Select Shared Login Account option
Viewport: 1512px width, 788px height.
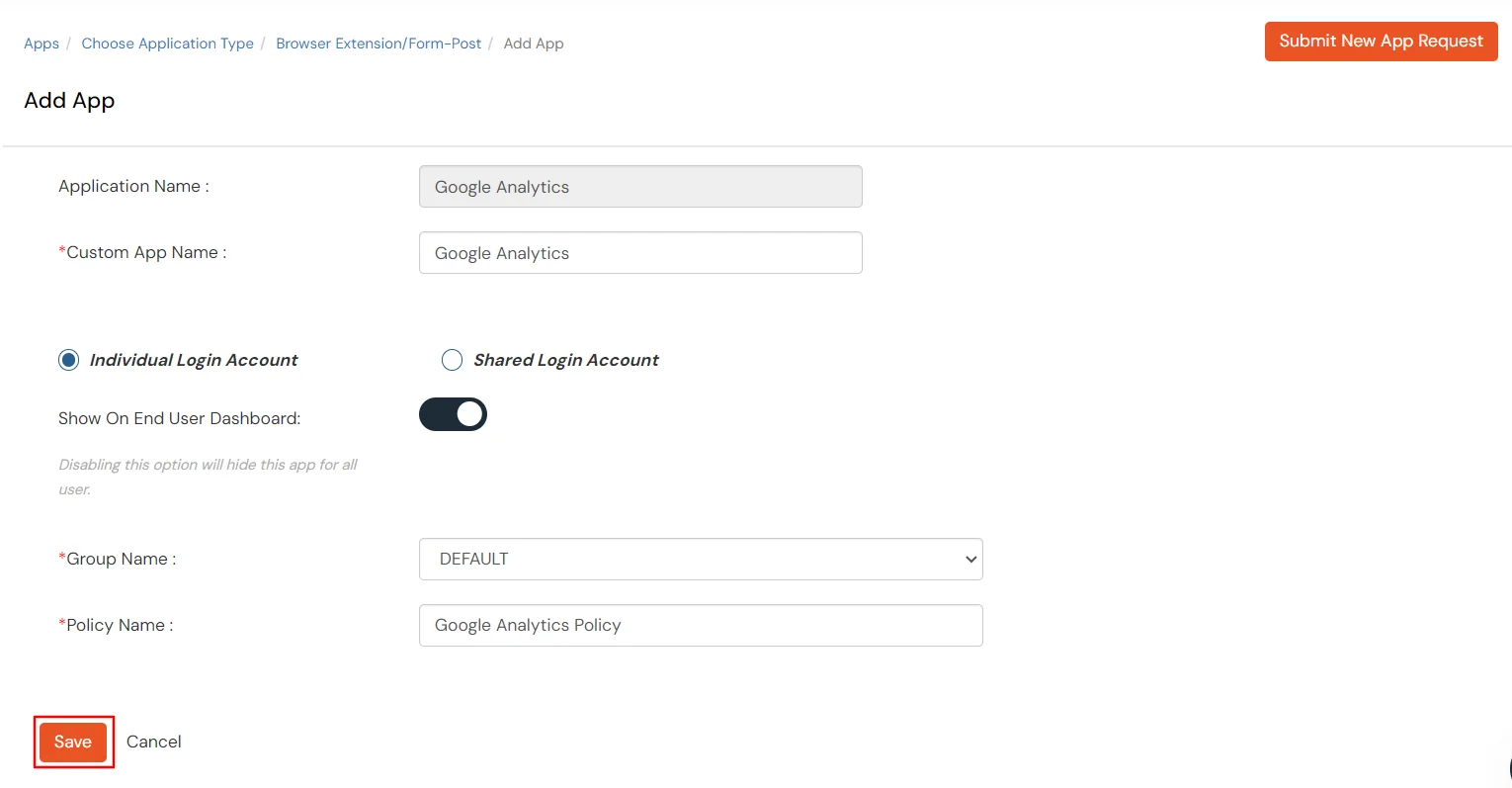452,360
